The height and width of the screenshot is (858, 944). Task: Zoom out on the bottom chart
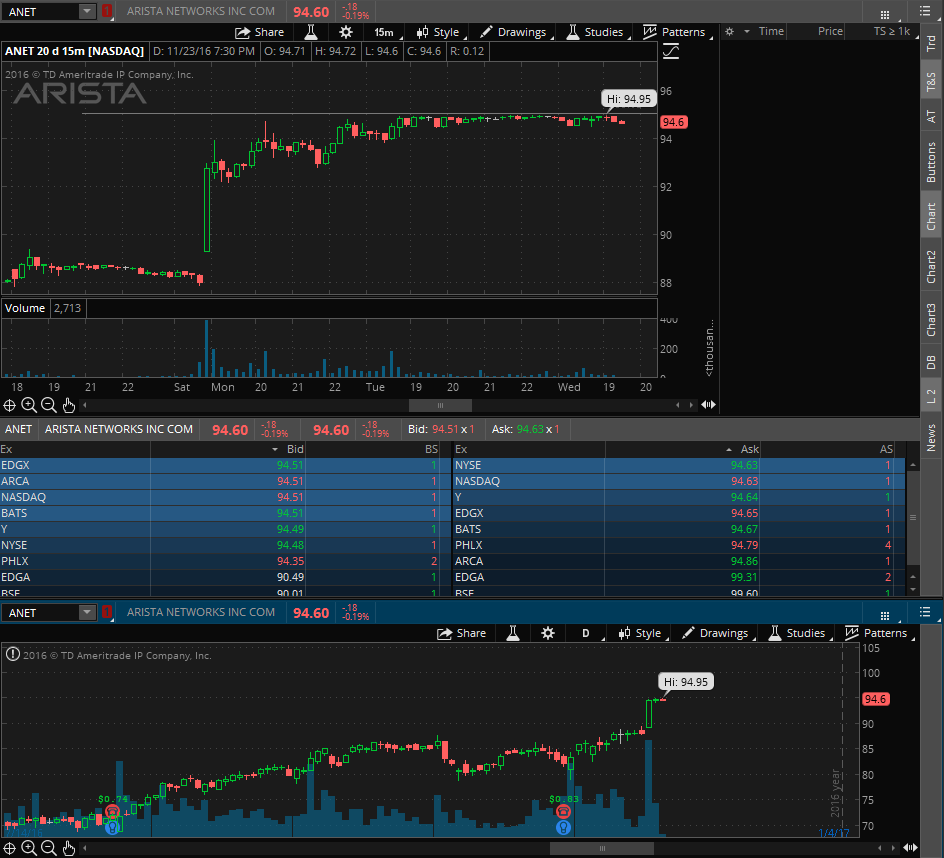[49, 848]
